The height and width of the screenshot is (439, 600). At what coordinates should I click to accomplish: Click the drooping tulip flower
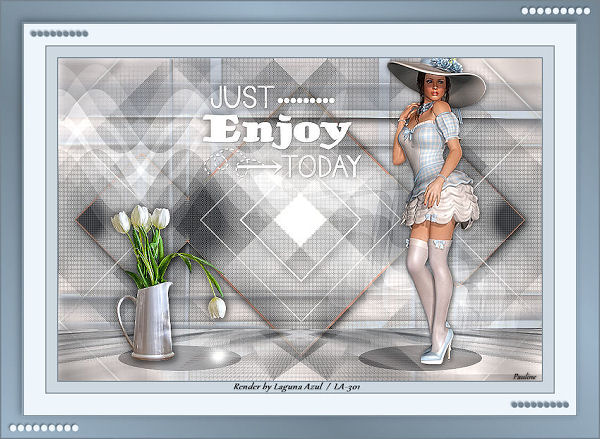click(216, 306)
